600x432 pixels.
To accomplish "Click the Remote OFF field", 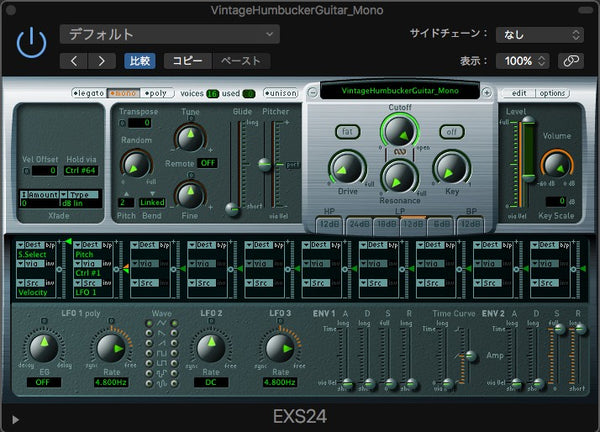I will pyautogui.click(x=207, y=163).
